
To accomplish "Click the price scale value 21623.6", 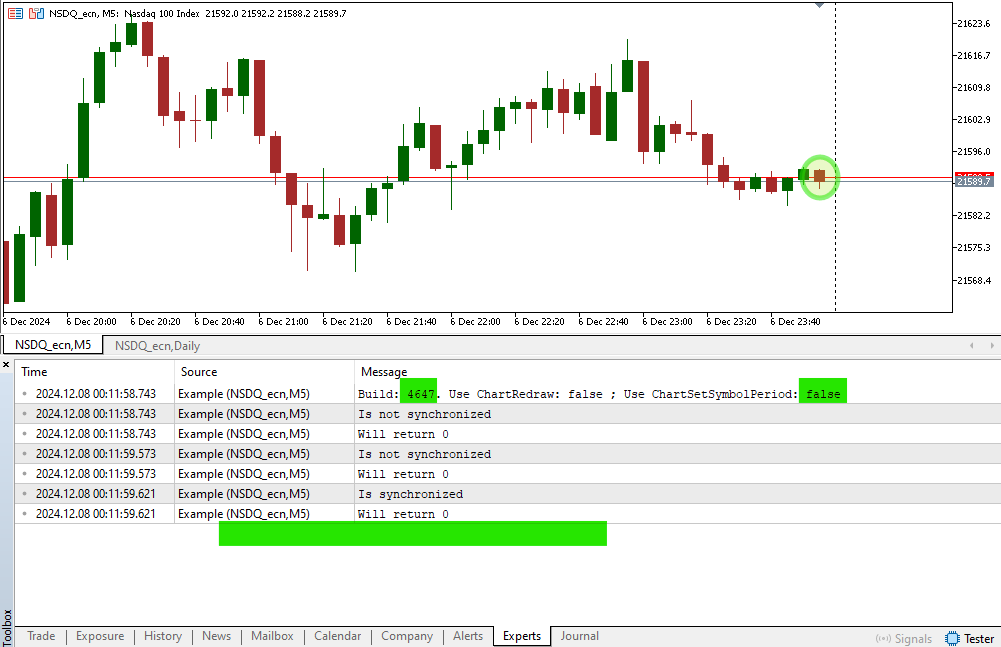I will 974,24.
